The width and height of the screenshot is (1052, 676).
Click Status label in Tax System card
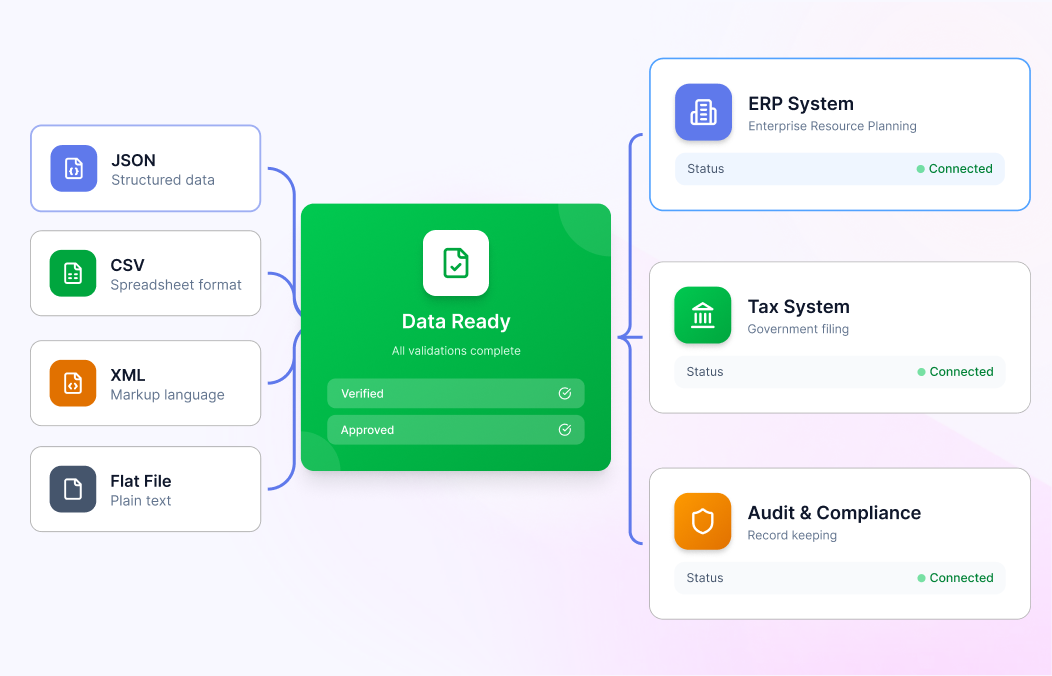click(705, 372)
